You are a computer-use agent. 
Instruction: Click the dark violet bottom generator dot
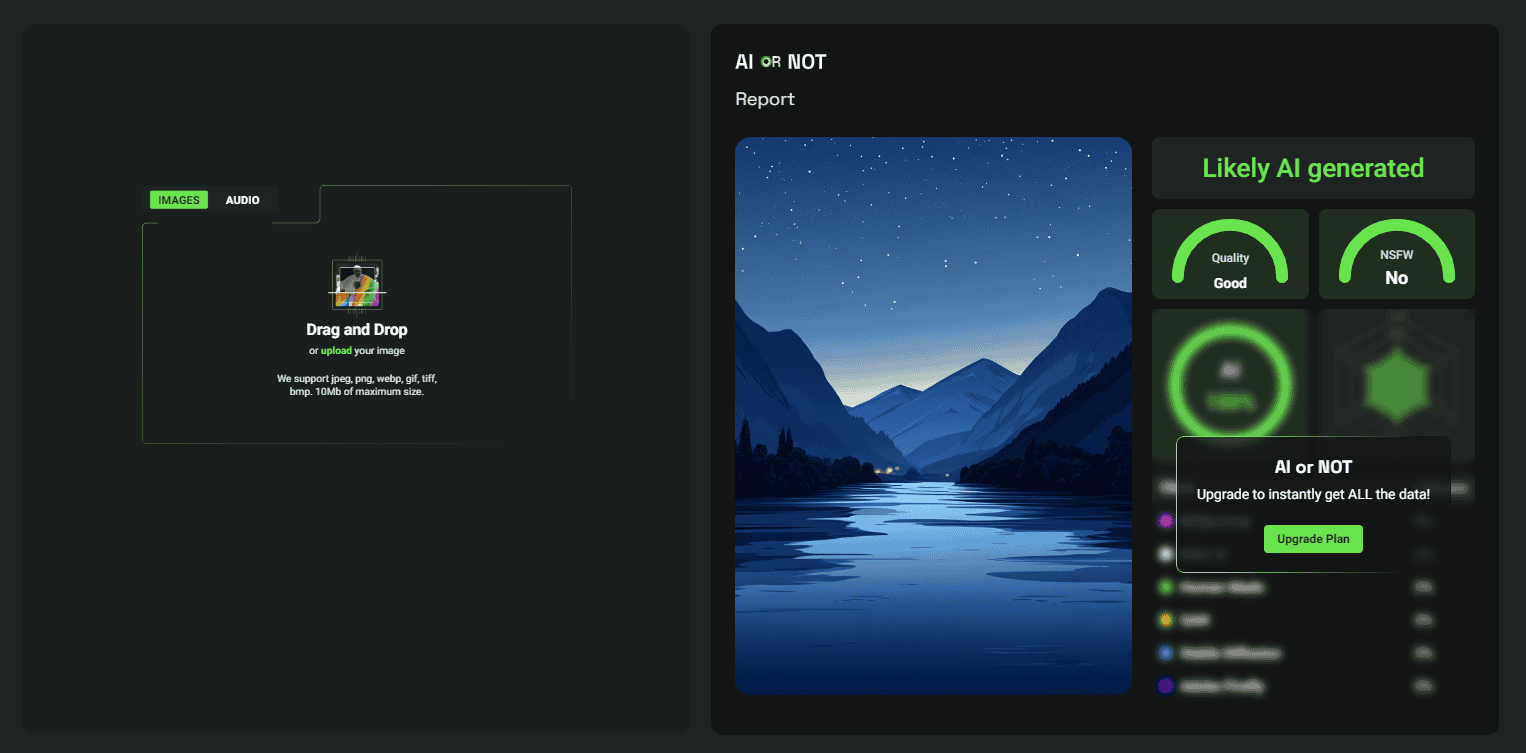tap(1165, 686)
